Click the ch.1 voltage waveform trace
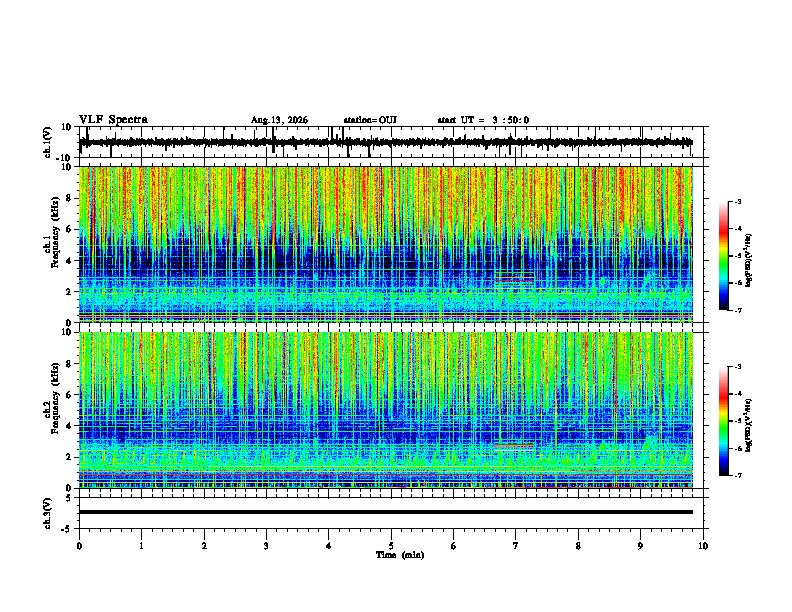The image size is (792, 612). [386, 142]
